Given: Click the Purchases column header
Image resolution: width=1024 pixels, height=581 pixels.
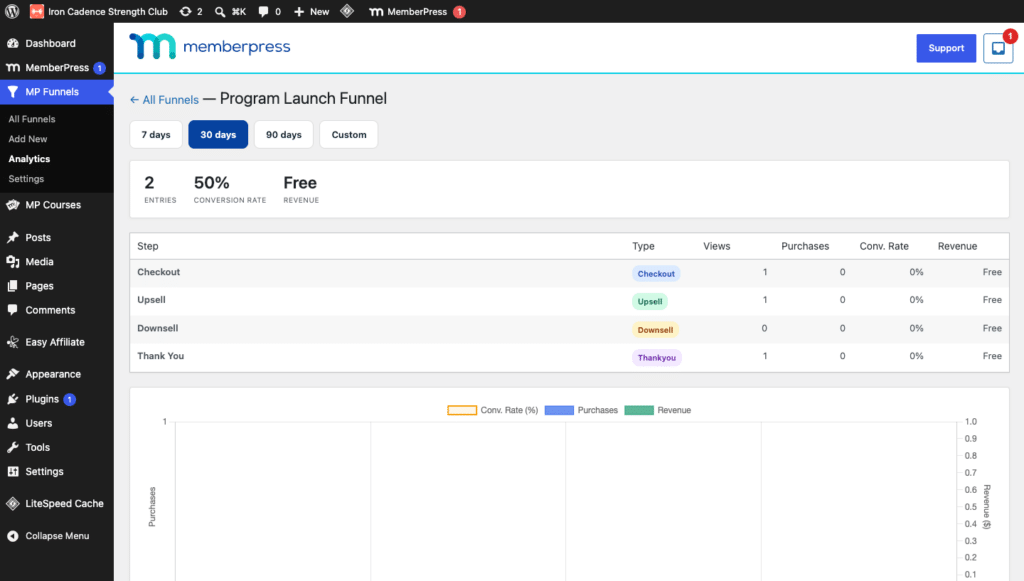Looking at the screenshot, I should [x=805, y=246].
